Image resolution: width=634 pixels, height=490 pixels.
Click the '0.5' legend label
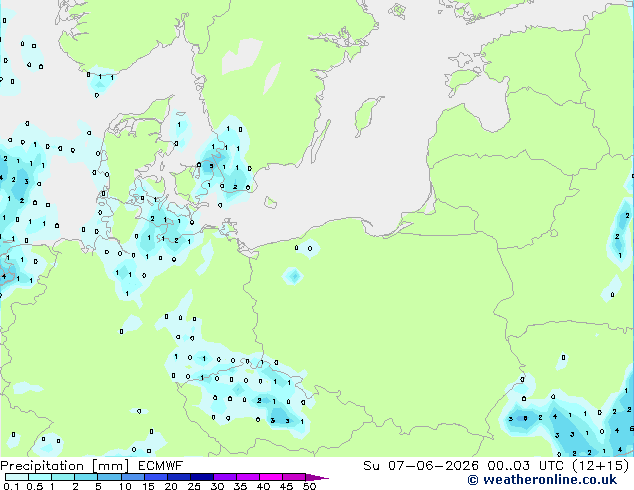(35, 486)
